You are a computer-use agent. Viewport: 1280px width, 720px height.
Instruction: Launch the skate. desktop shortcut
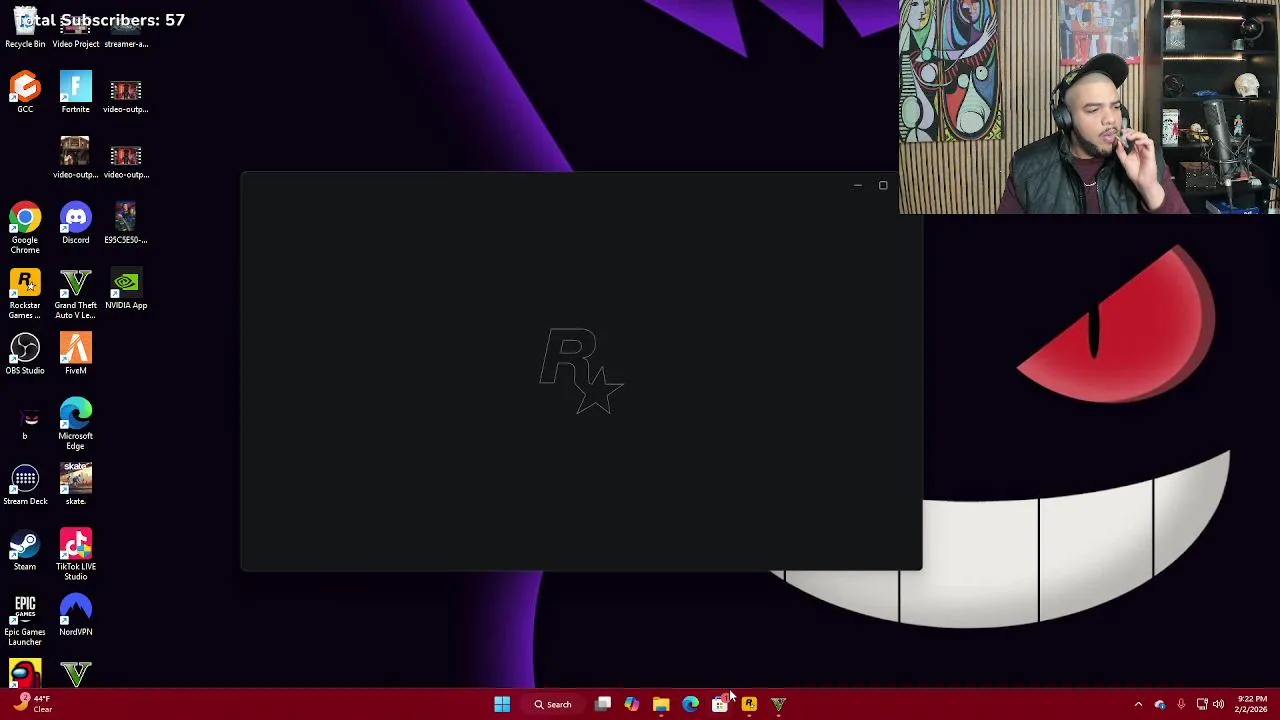76,485
